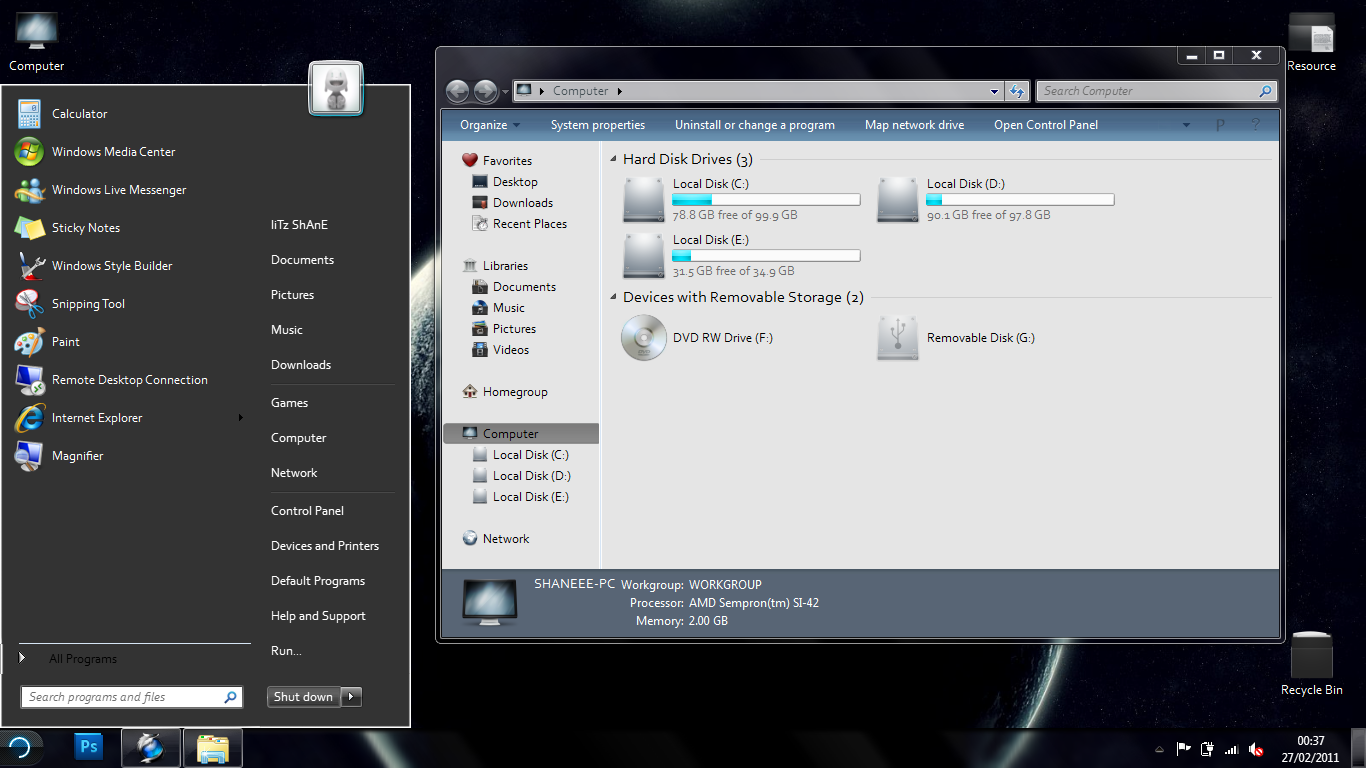The height and width of the screenshot is (768, 1366).
Task: Open Games in Start menu
Action: 289,403
